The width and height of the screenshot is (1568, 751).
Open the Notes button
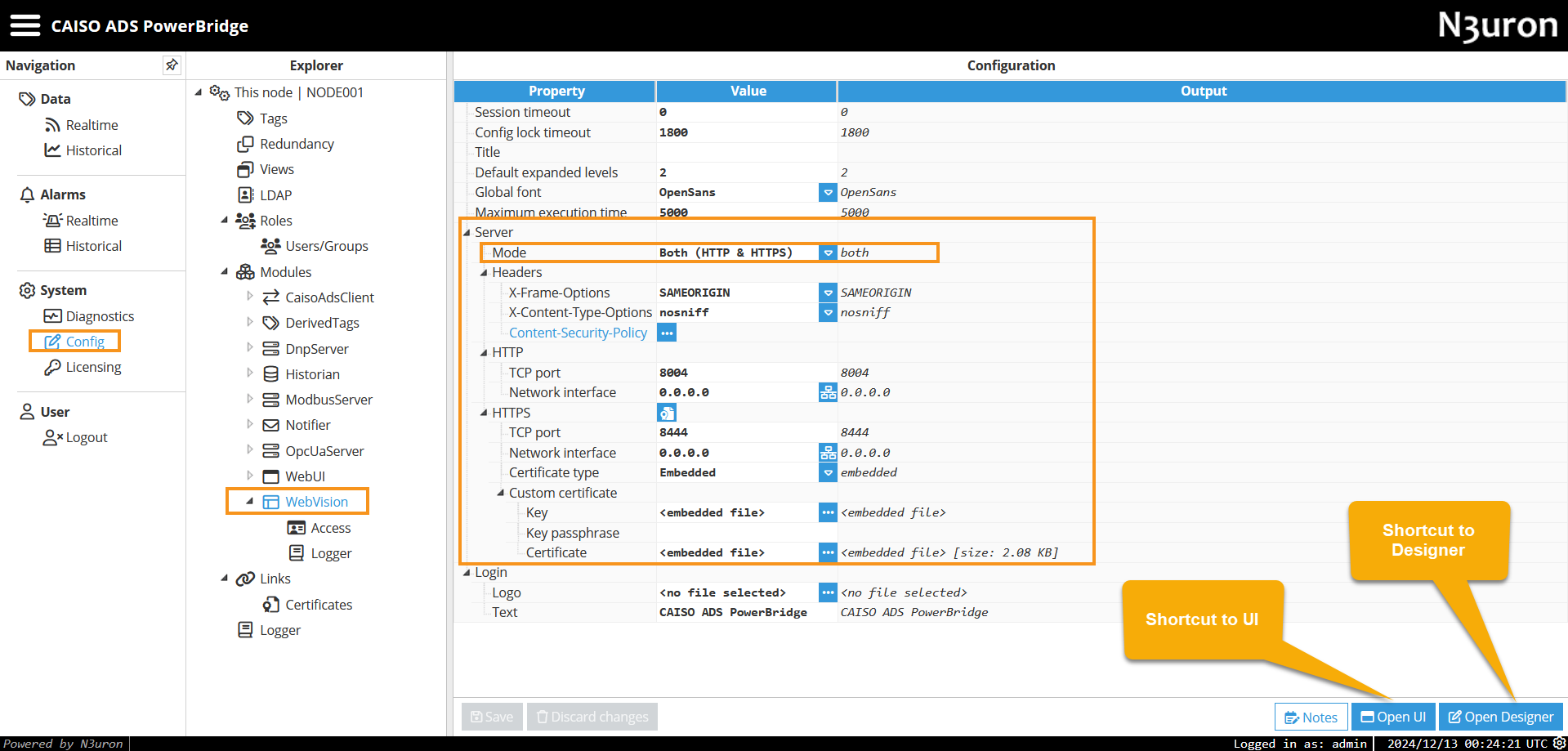[1311, 717]
